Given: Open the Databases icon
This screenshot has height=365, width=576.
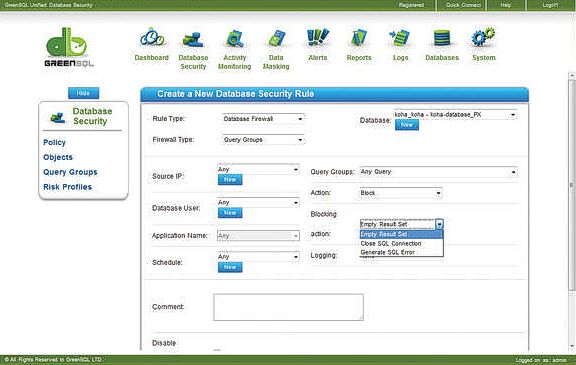Looking at the screenshot, I should coord(442,38).
